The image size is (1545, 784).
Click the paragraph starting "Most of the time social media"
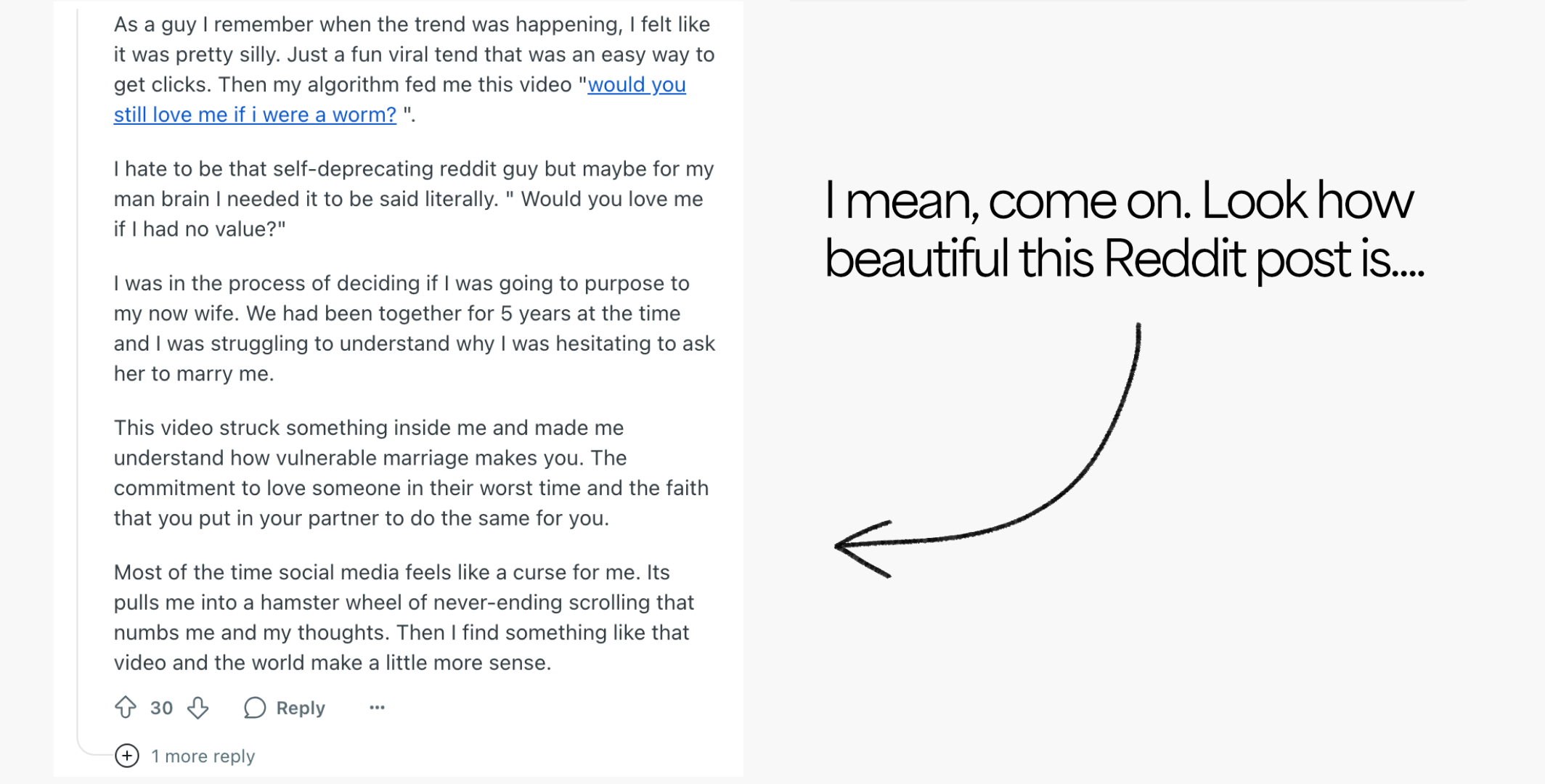(x=404, y=617)
